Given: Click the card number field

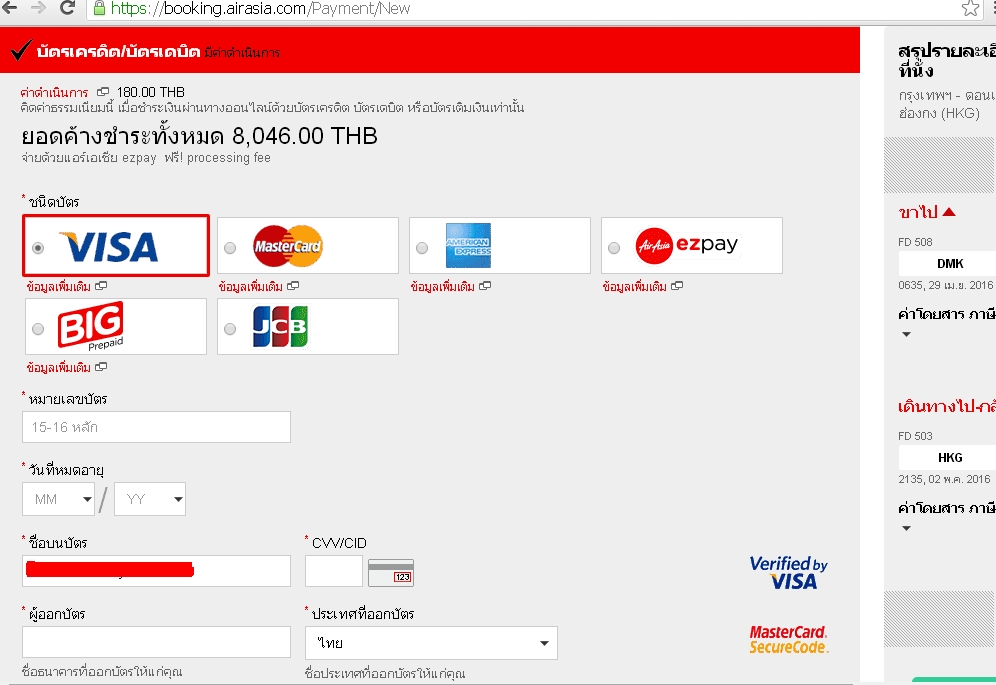Looking at the screenshot, I should (156, 427).
